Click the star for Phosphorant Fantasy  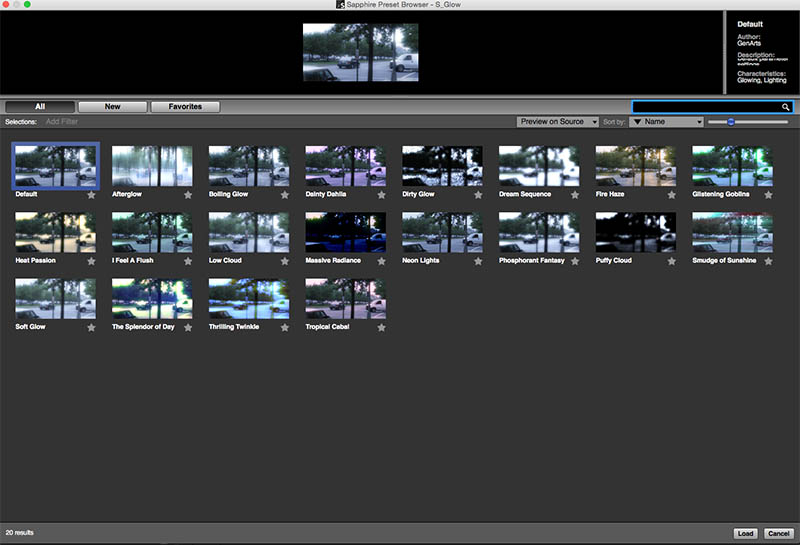coord(575,261)
